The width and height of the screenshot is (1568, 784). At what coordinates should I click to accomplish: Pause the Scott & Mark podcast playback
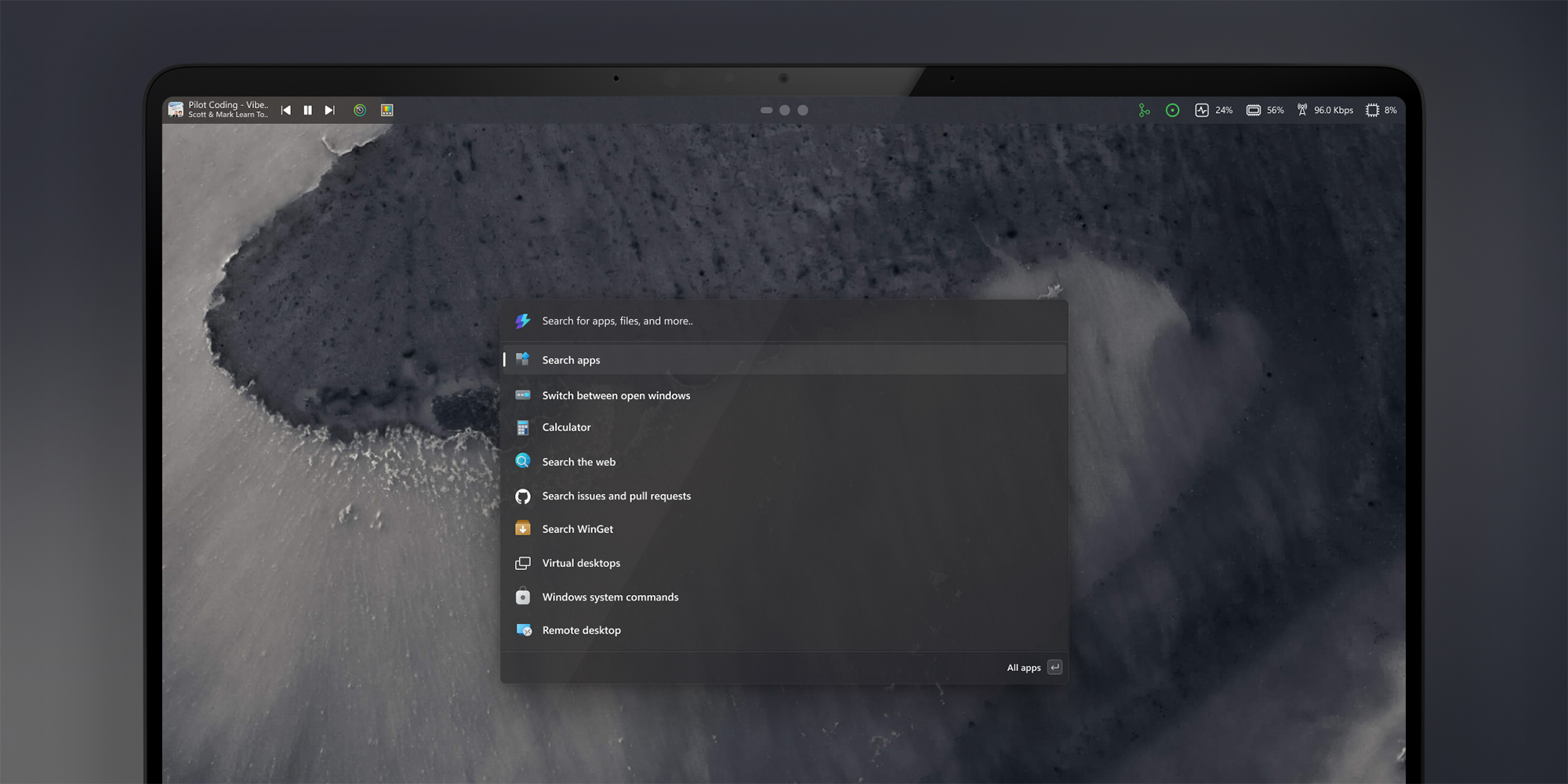tap(307, 110)
